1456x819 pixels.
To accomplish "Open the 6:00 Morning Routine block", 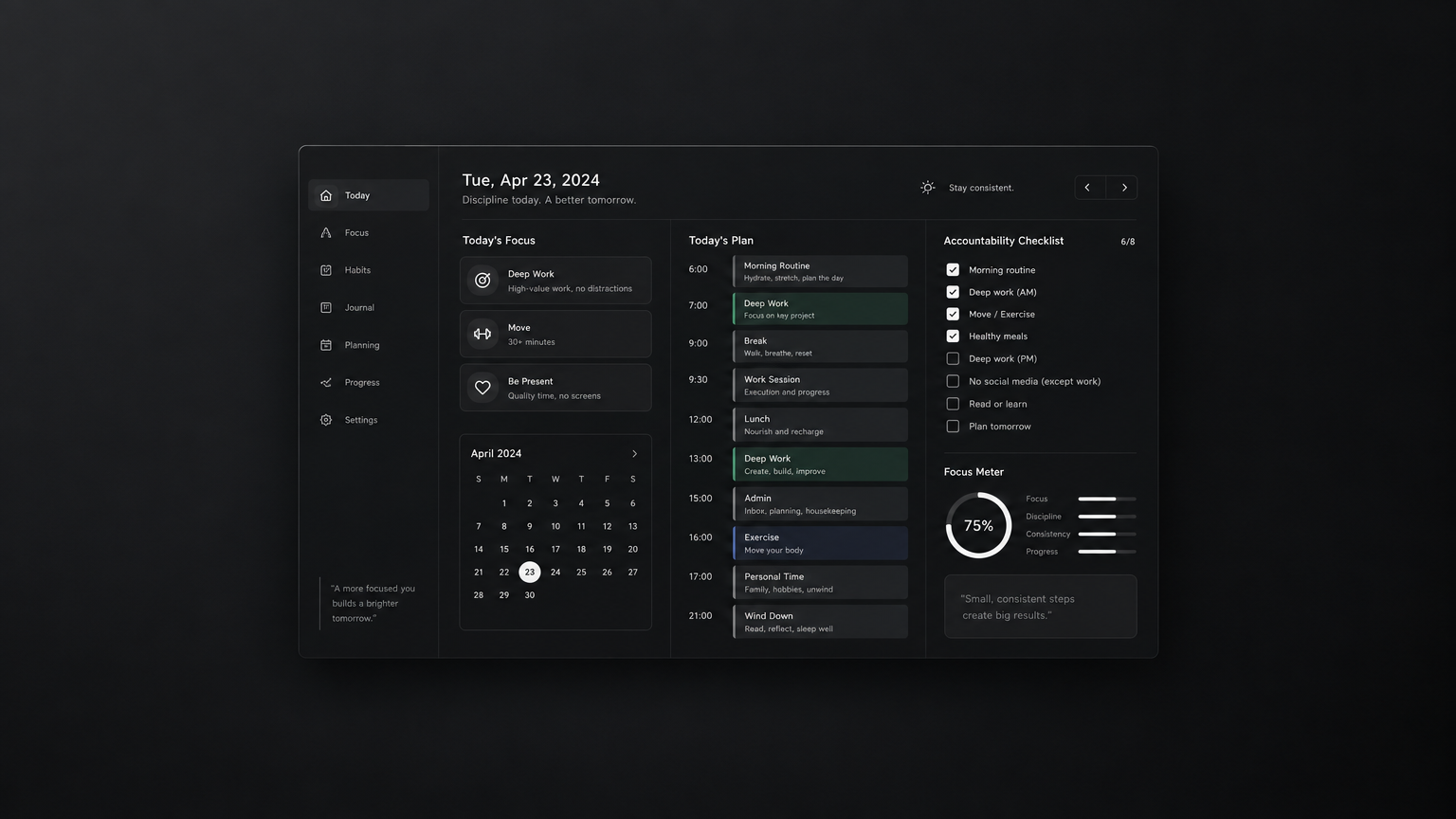I will [x=821, y=271].
